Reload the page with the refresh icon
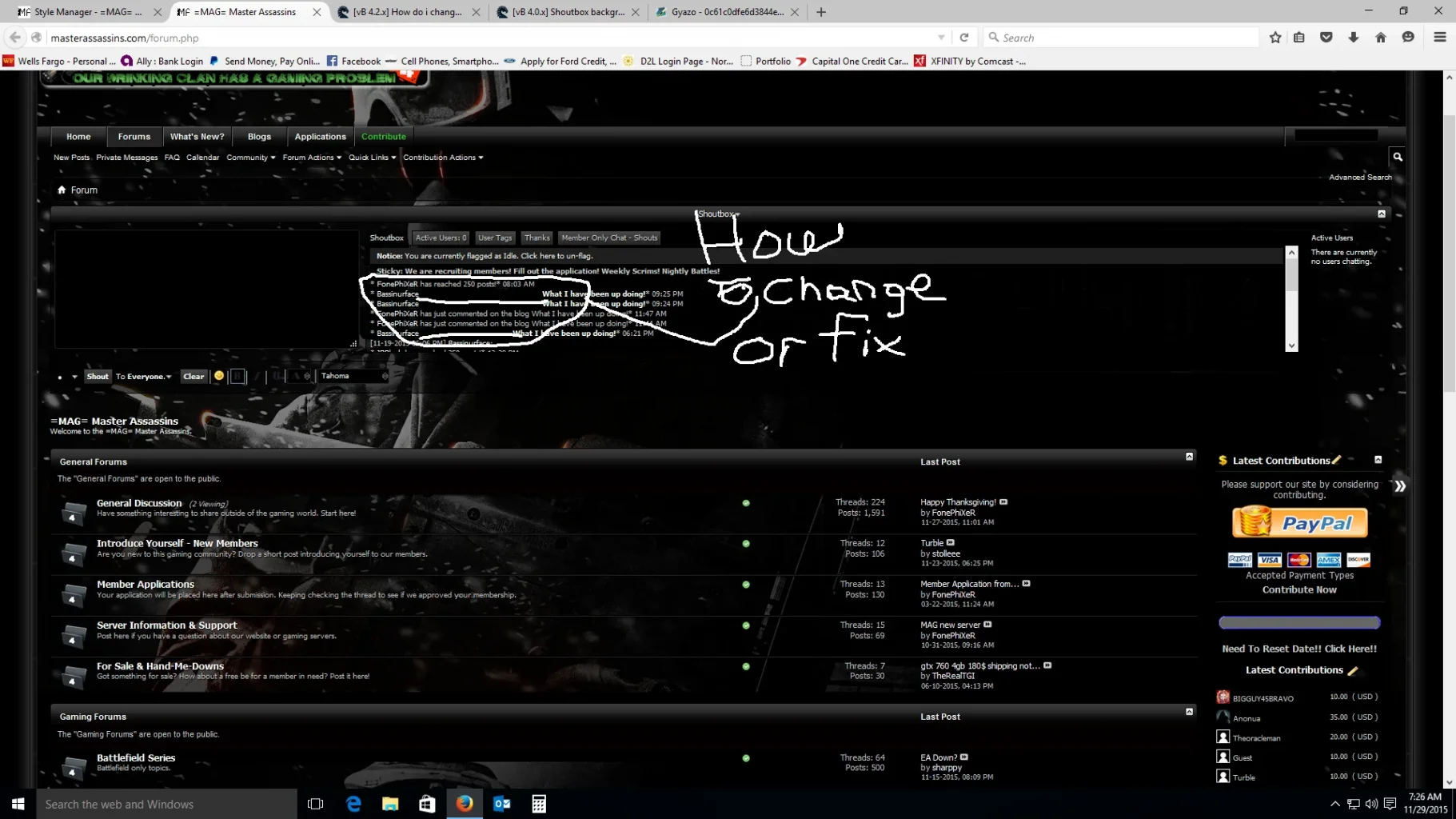 pos(964,38)
